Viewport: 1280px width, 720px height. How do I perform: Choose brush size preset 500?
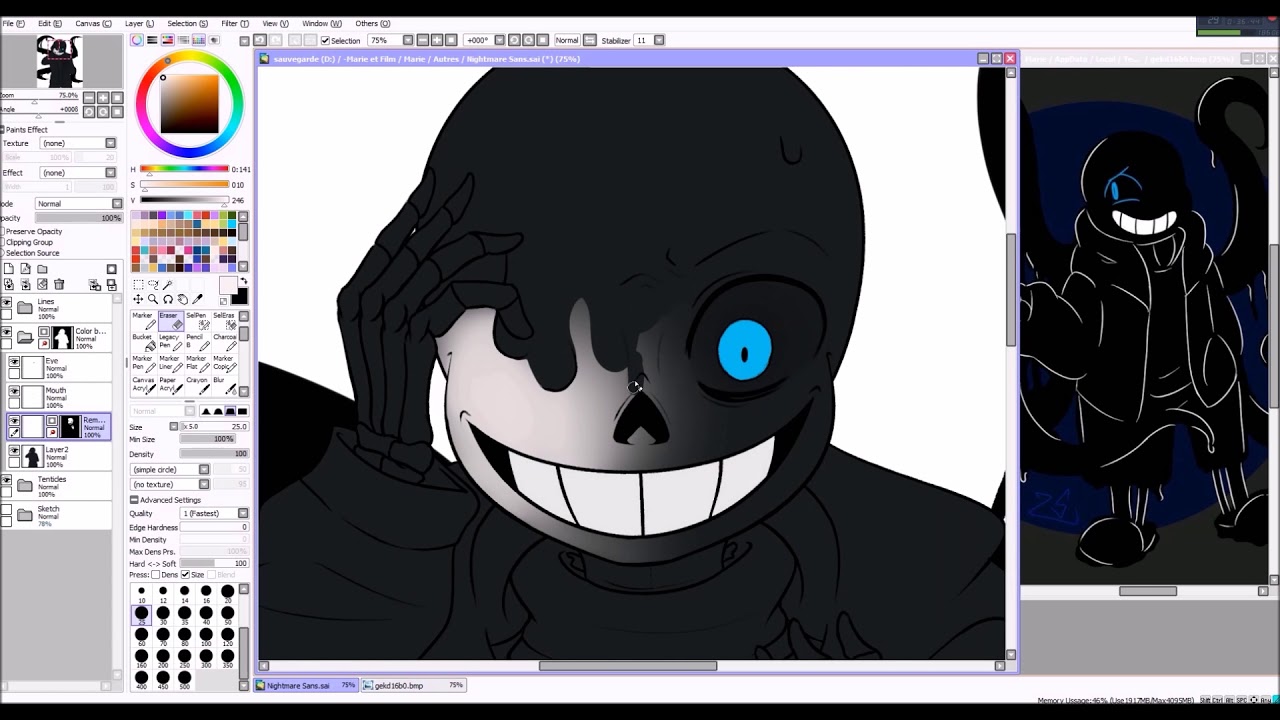click(185, 681)
